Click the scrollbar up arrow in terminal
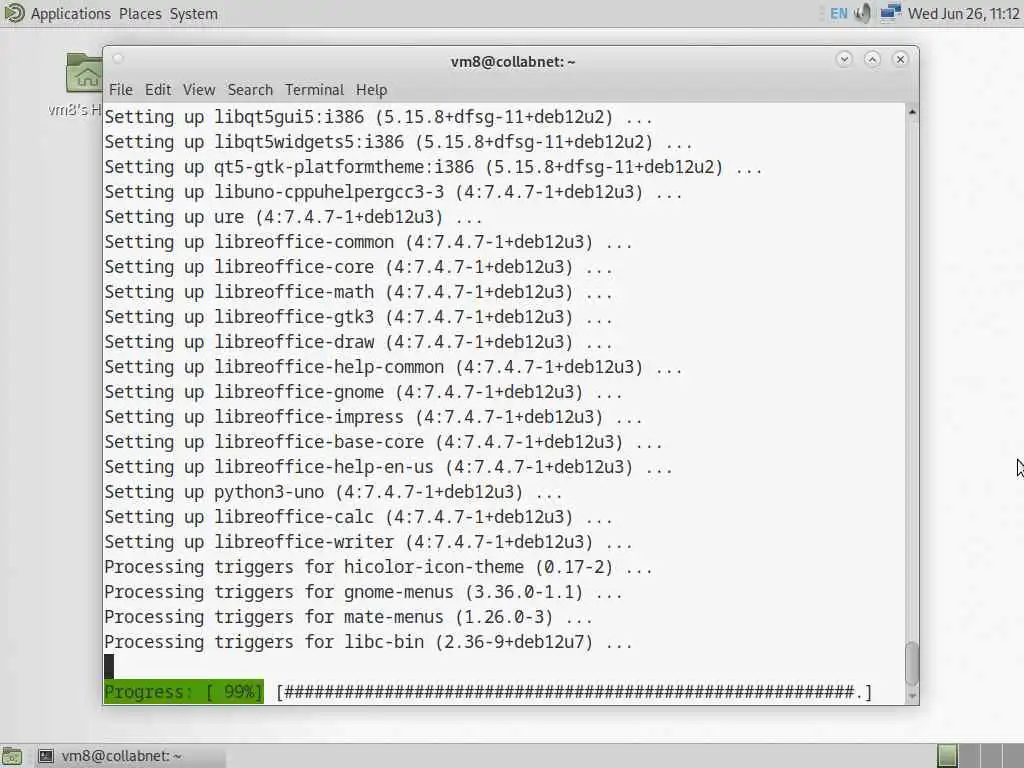This screenshot has width=1024, height=768. [x=912, y=112]
